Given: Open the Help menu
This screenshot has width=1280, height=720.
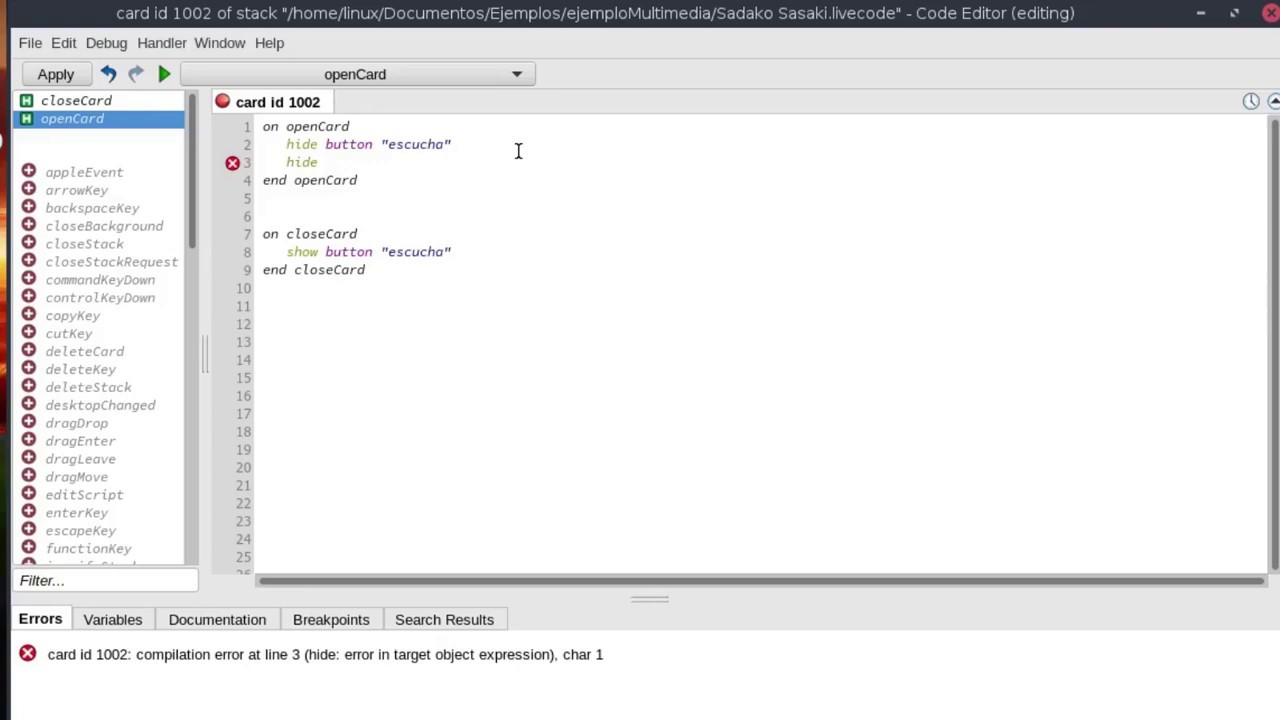Looking at the screenshot, I should tap(269, 43).
